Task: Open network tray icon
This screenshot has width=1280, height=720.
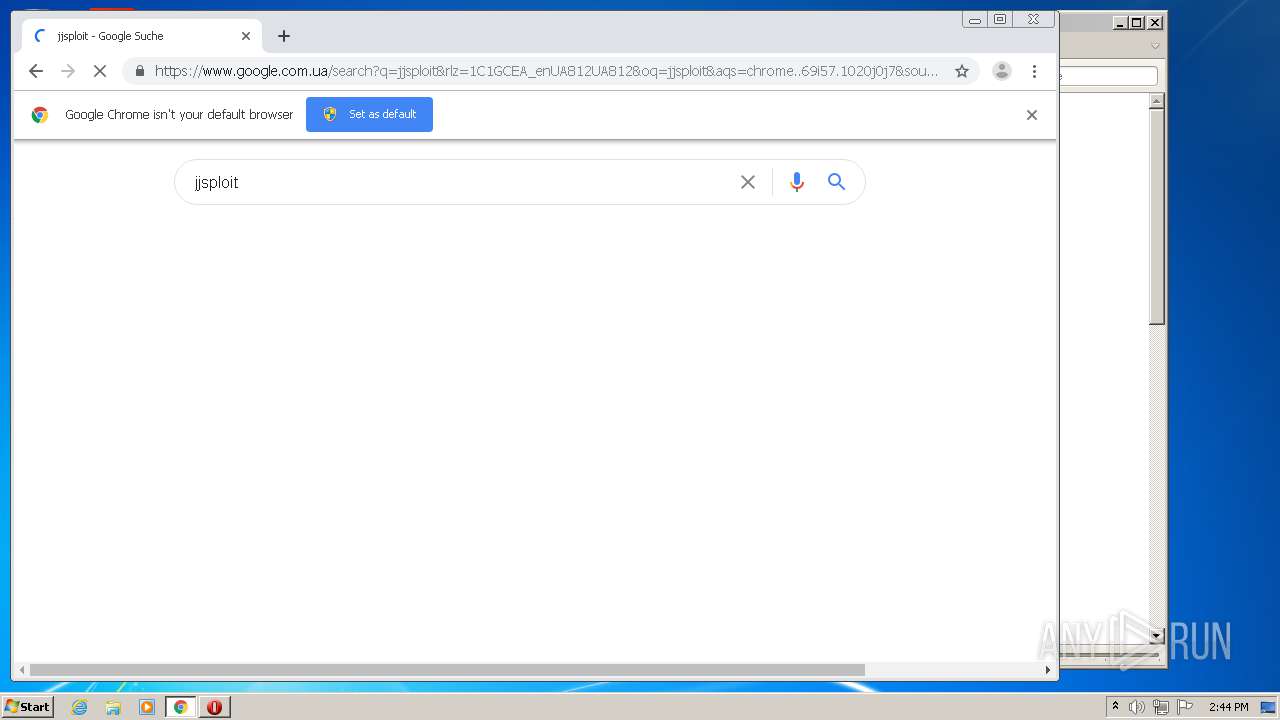Action: [x=1161, y=707]
